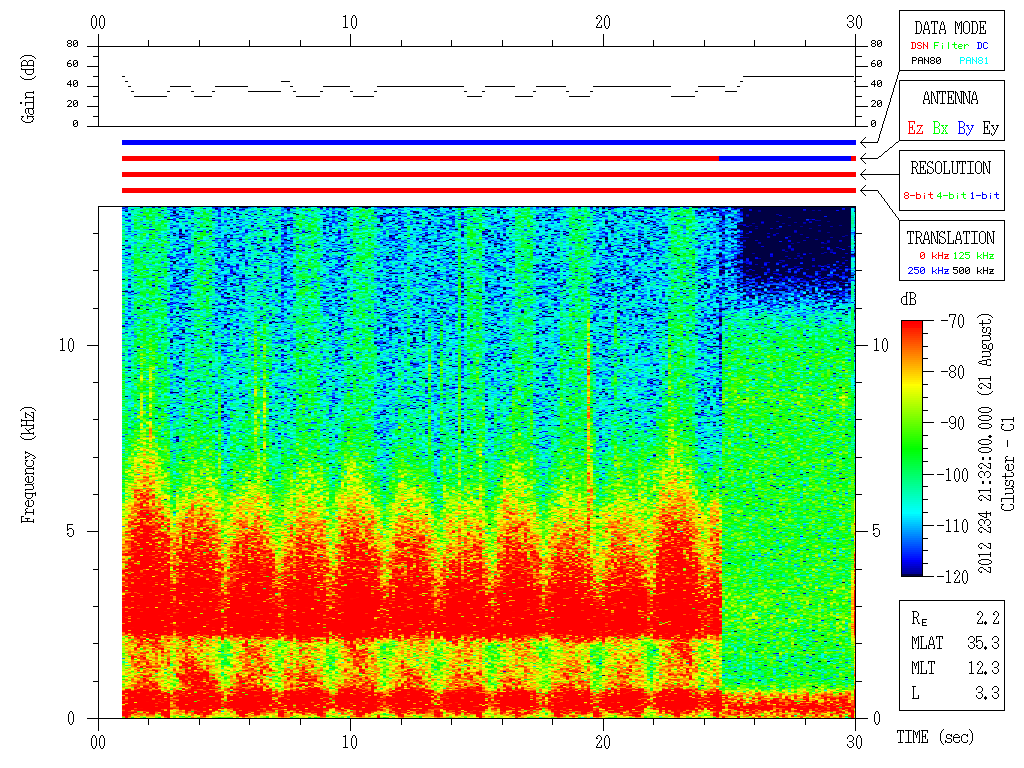Click the cyan PAN81 label

point(974,61)
